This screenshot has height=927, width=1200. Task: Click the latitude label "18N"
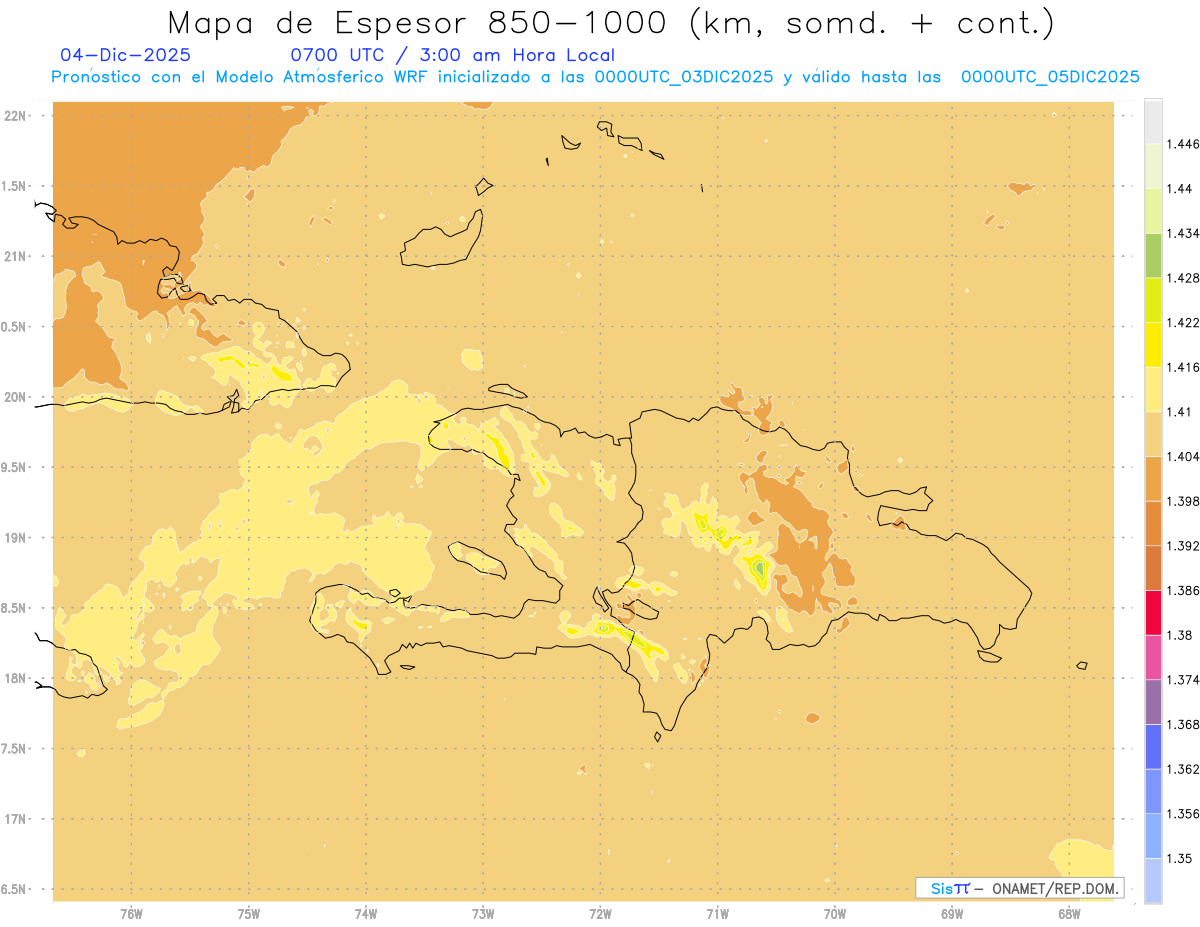(x=16, y=678)
